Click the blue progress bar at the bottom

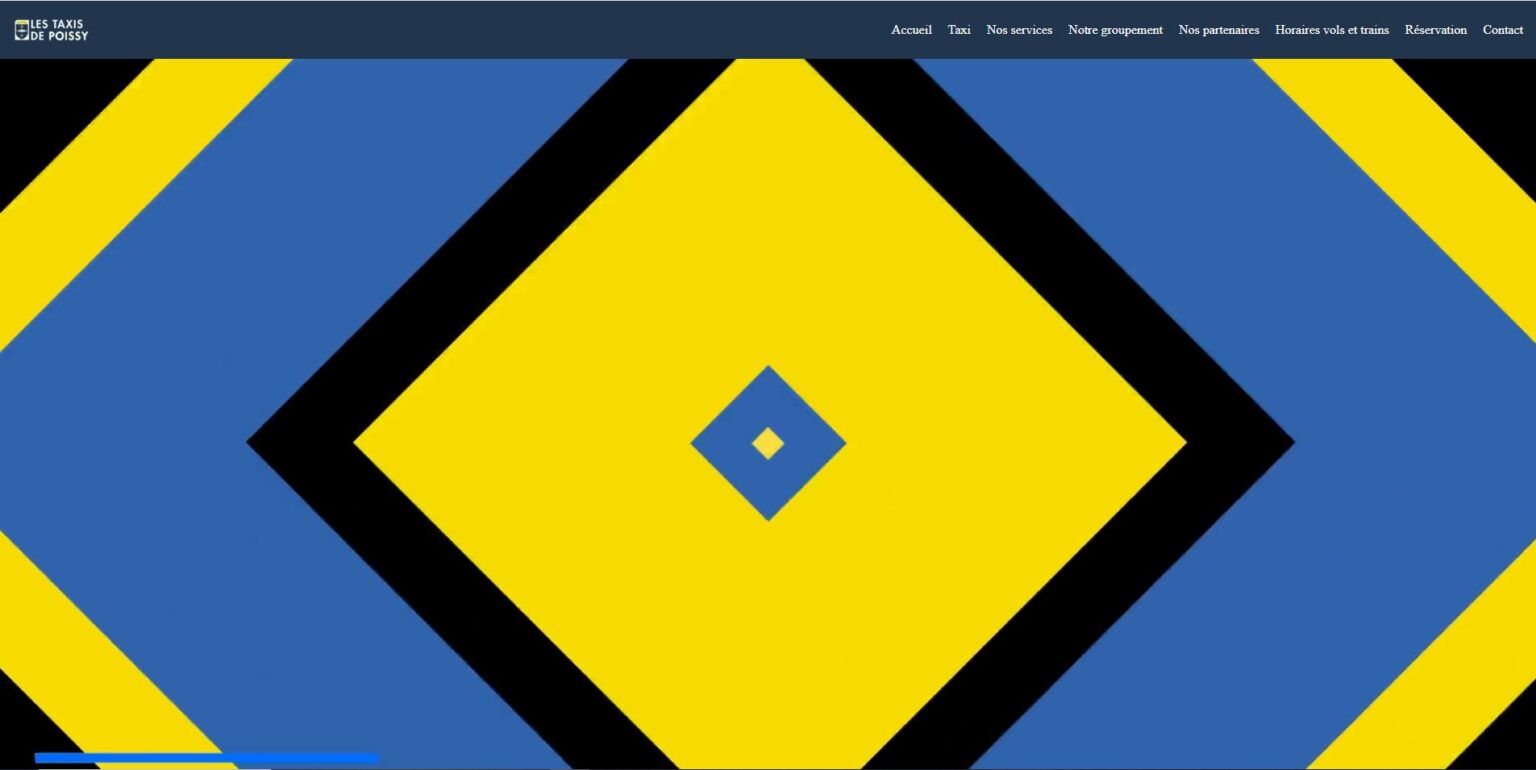pos(207,758)
